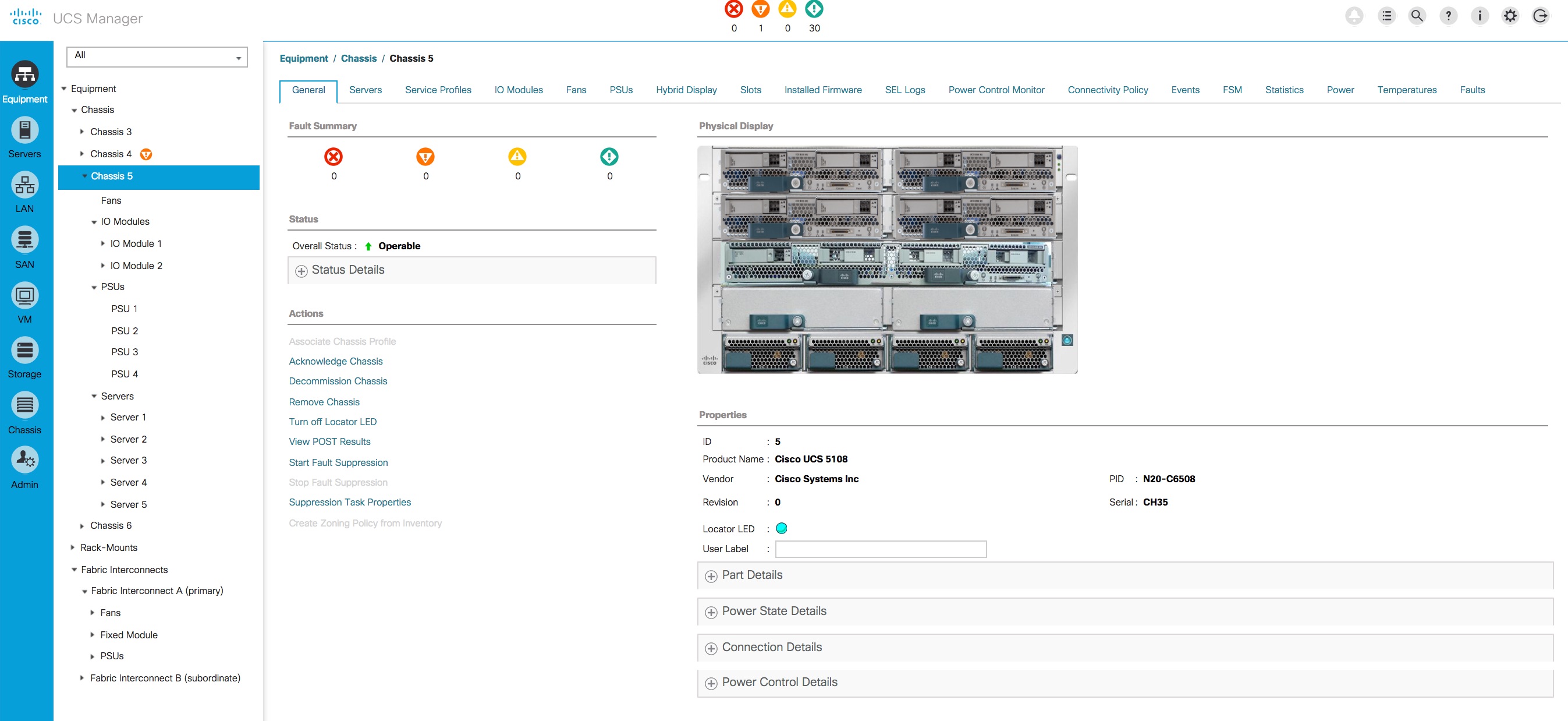Select the VM icon in the sidebar
Screen dimensions: 1568x721
click(25, 301)
